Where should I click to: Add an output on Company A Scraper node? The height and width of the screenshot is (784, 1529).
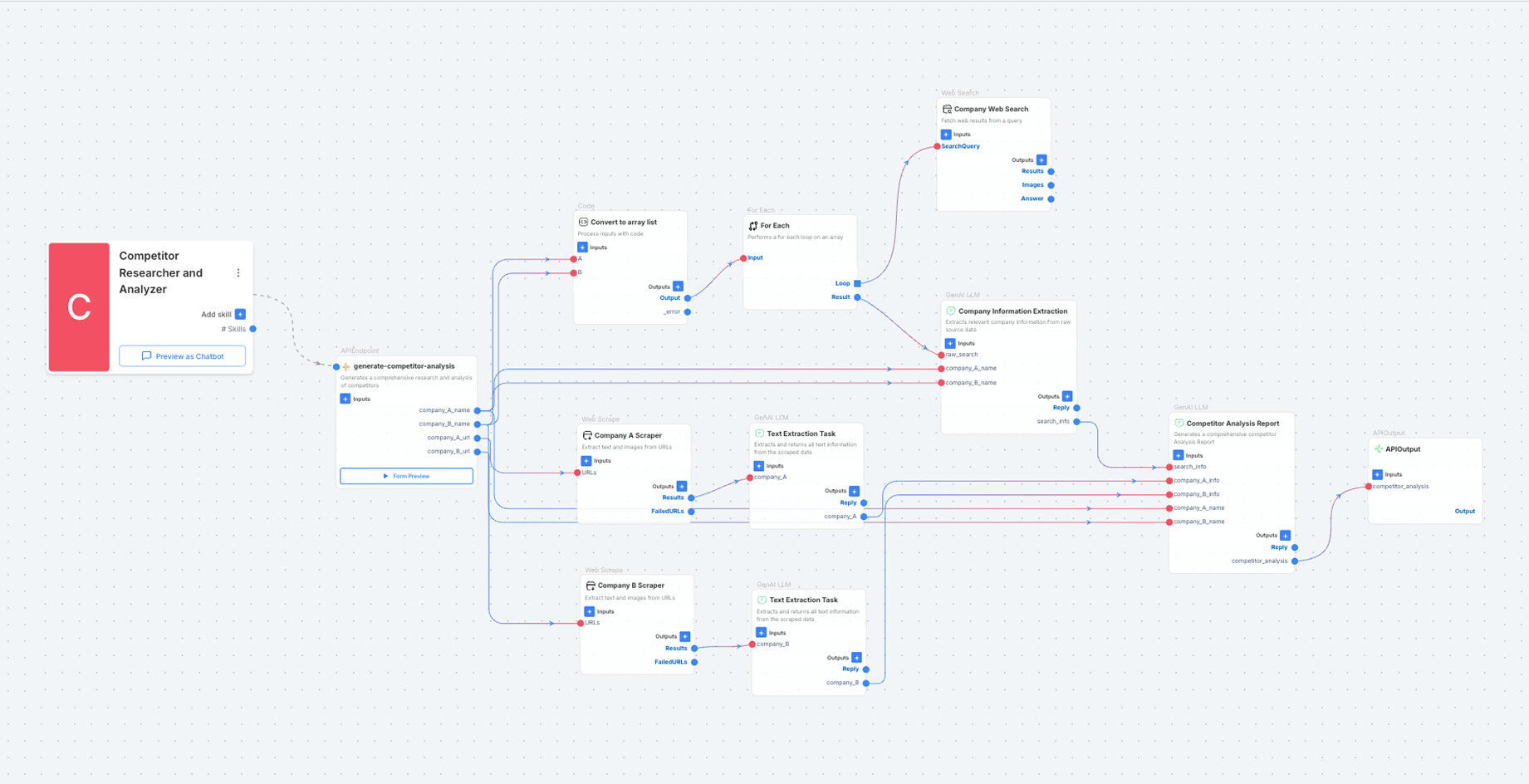682,486
